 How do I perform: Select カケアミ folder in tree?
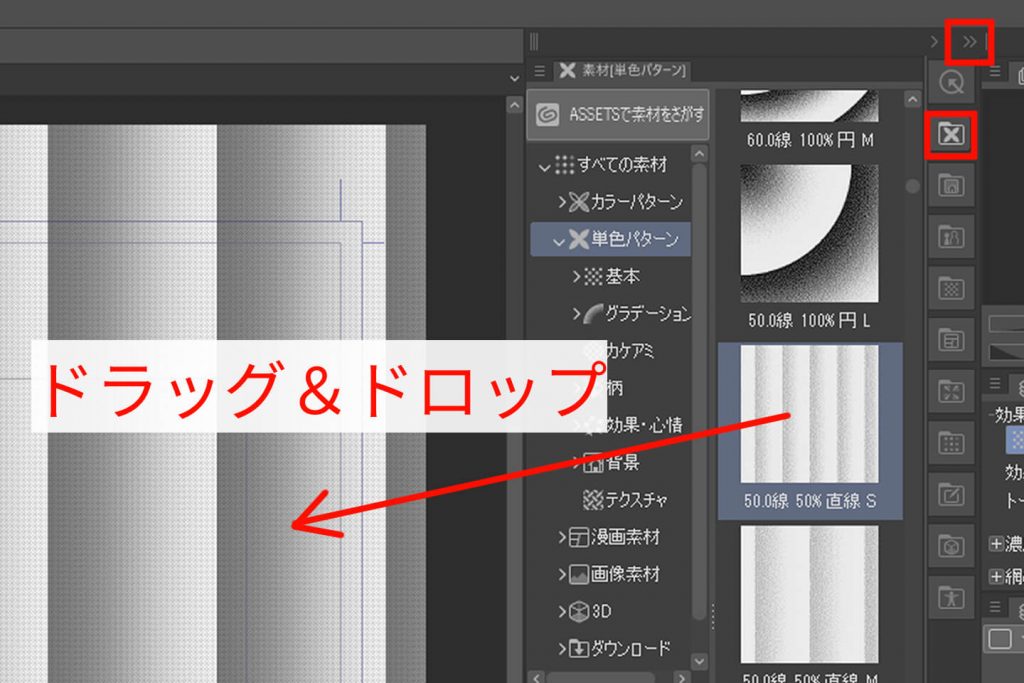[x=630, y=351]
